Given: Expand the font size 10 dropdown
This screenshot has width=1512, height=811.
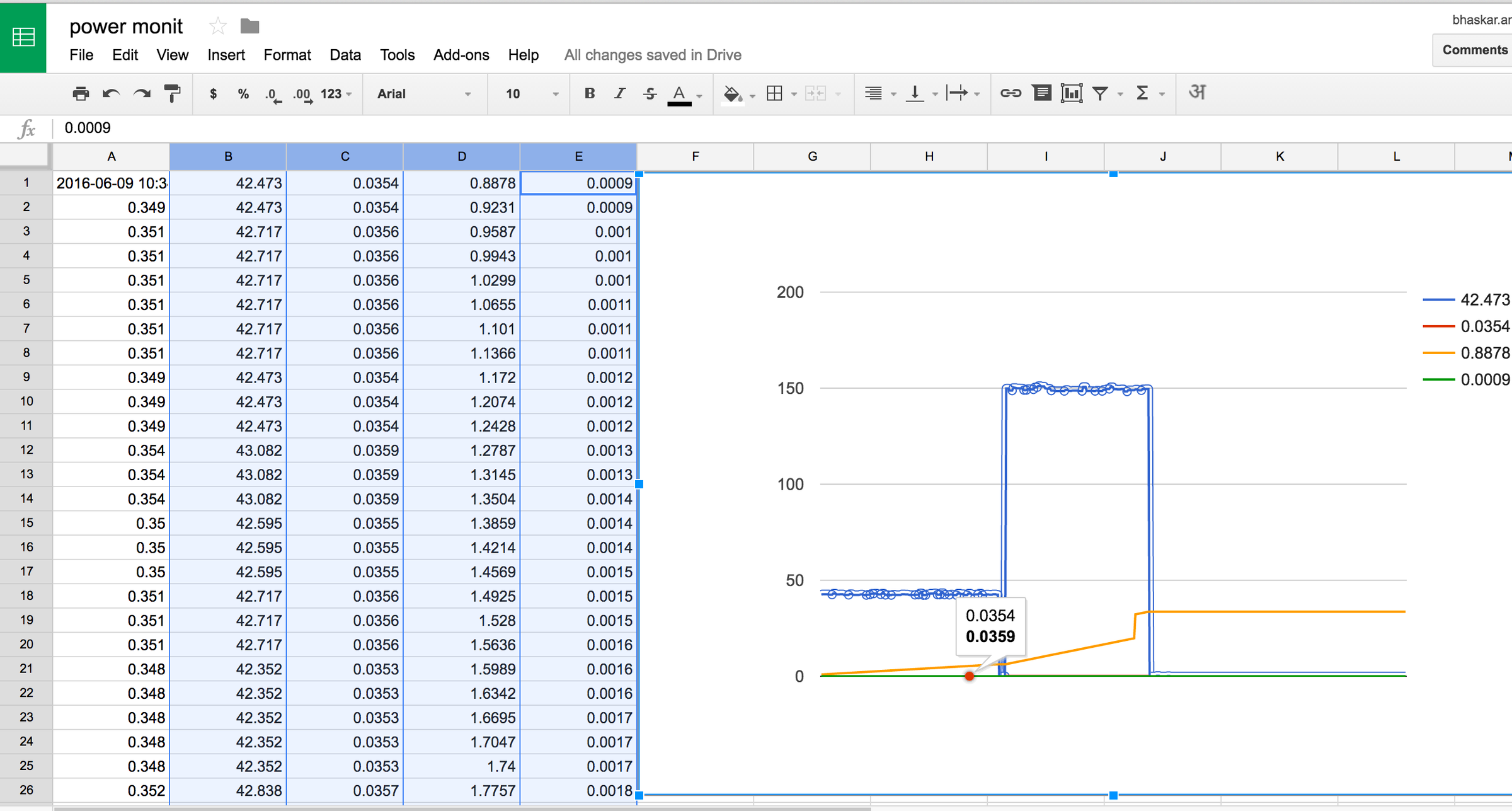Looking at the screenshot, I should (x=528, y=93).
